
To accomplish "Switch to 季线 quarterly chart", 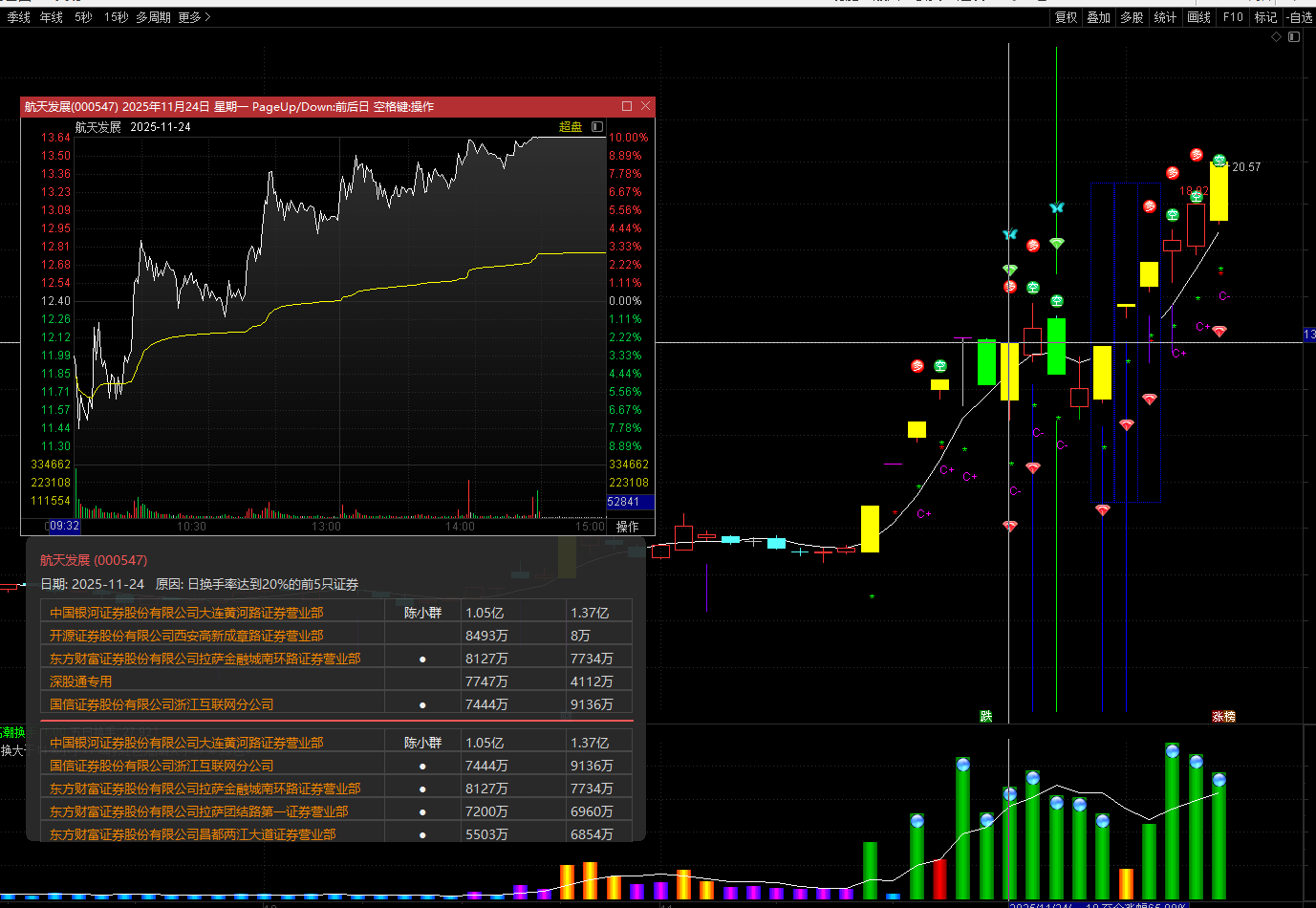I will [18, 17].
